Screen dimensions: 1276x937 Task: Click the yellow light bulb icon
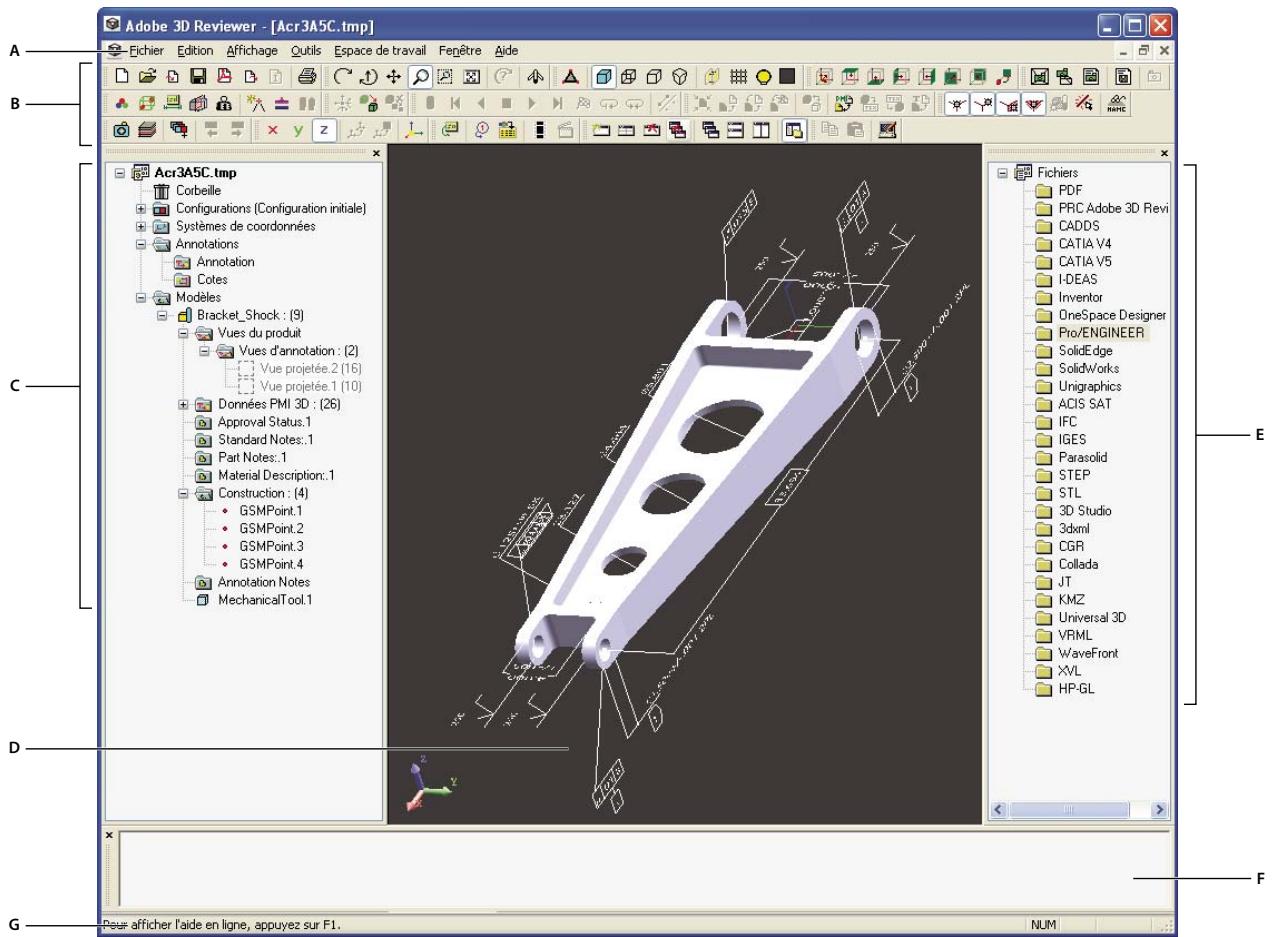(x=766, y=75)
